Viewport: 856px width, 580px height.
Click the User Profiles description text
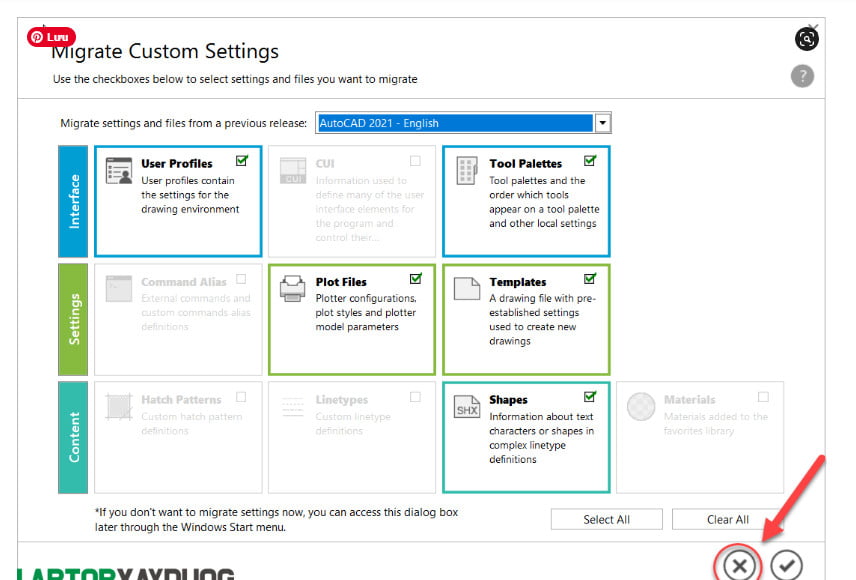pos(190,195)
